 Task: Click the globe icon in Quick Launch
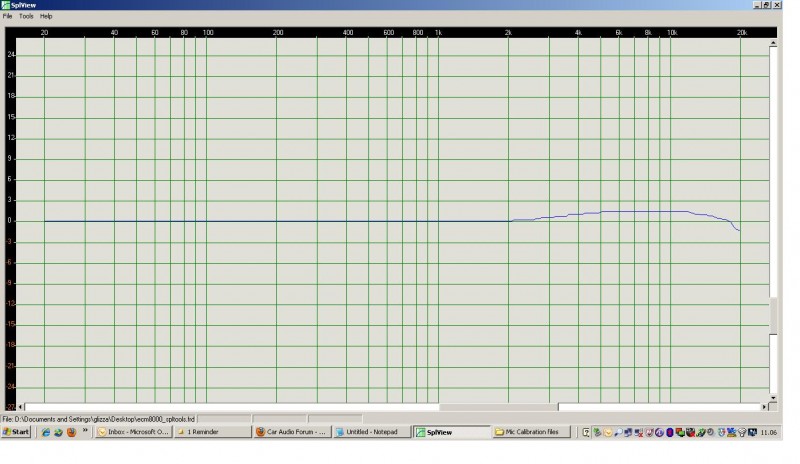point(59,432)
